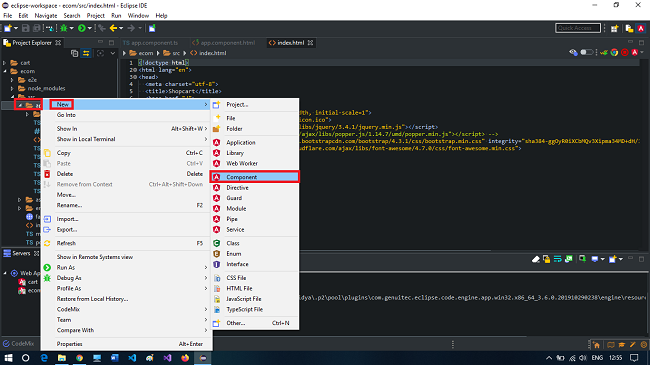Image resolution: width=650 pixels, height=365 pixels.
Task: Select JavaScript File in the submenu
Action: (254, 299)
